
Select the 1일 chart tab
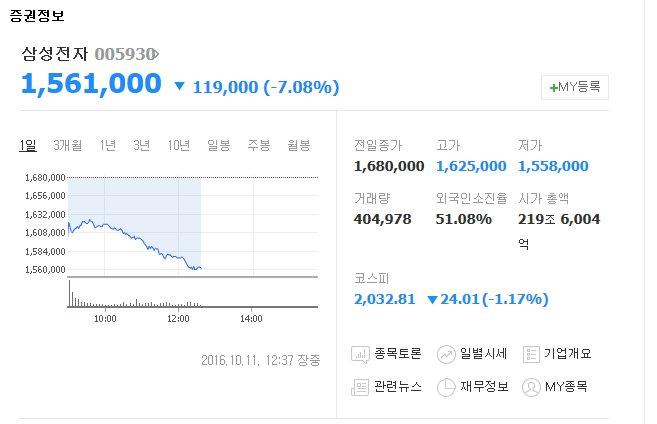pyautogui.click(x=28, y=146)
